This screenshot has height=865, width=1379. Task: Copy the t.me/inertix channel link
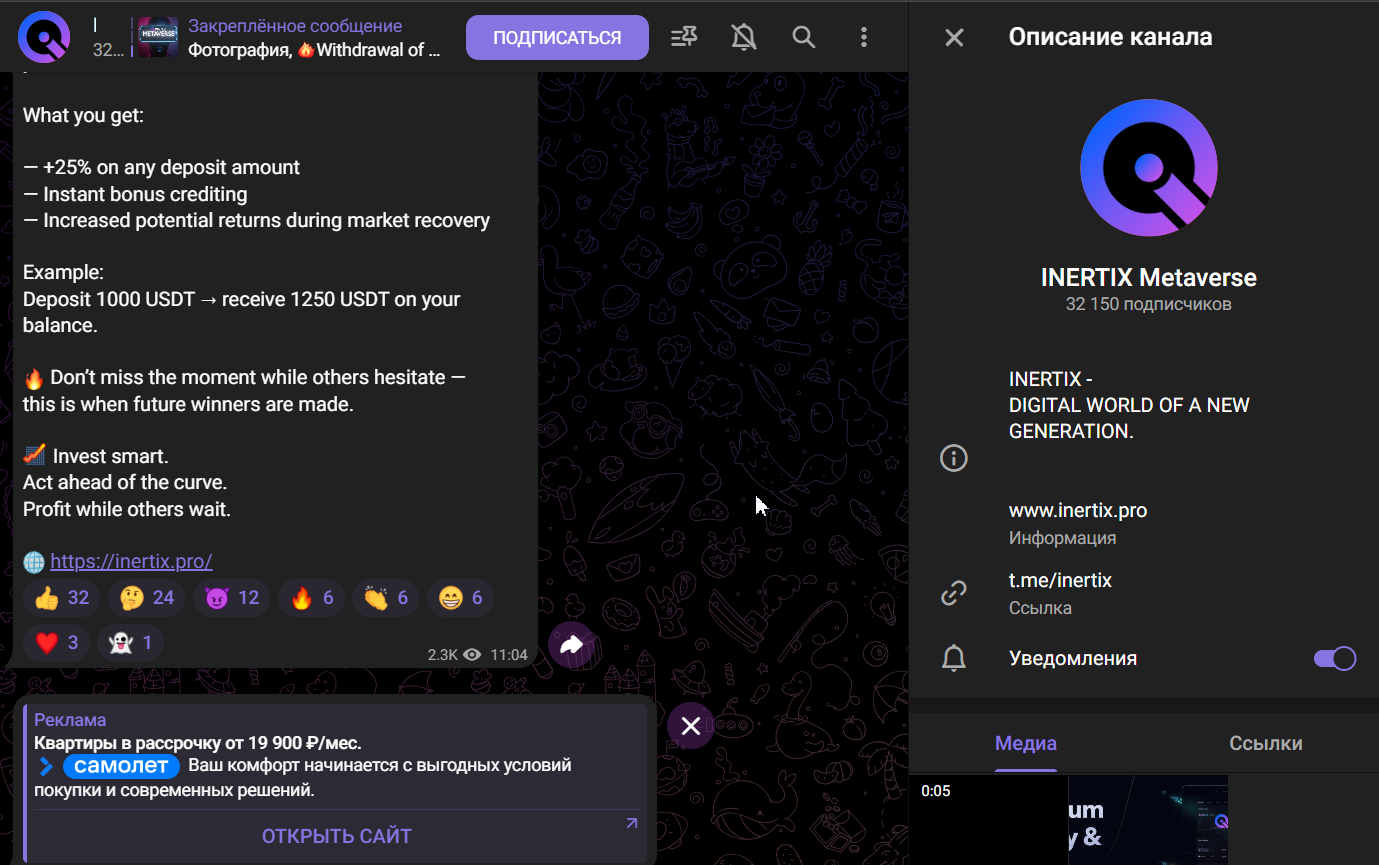(x=1060, y=580)
